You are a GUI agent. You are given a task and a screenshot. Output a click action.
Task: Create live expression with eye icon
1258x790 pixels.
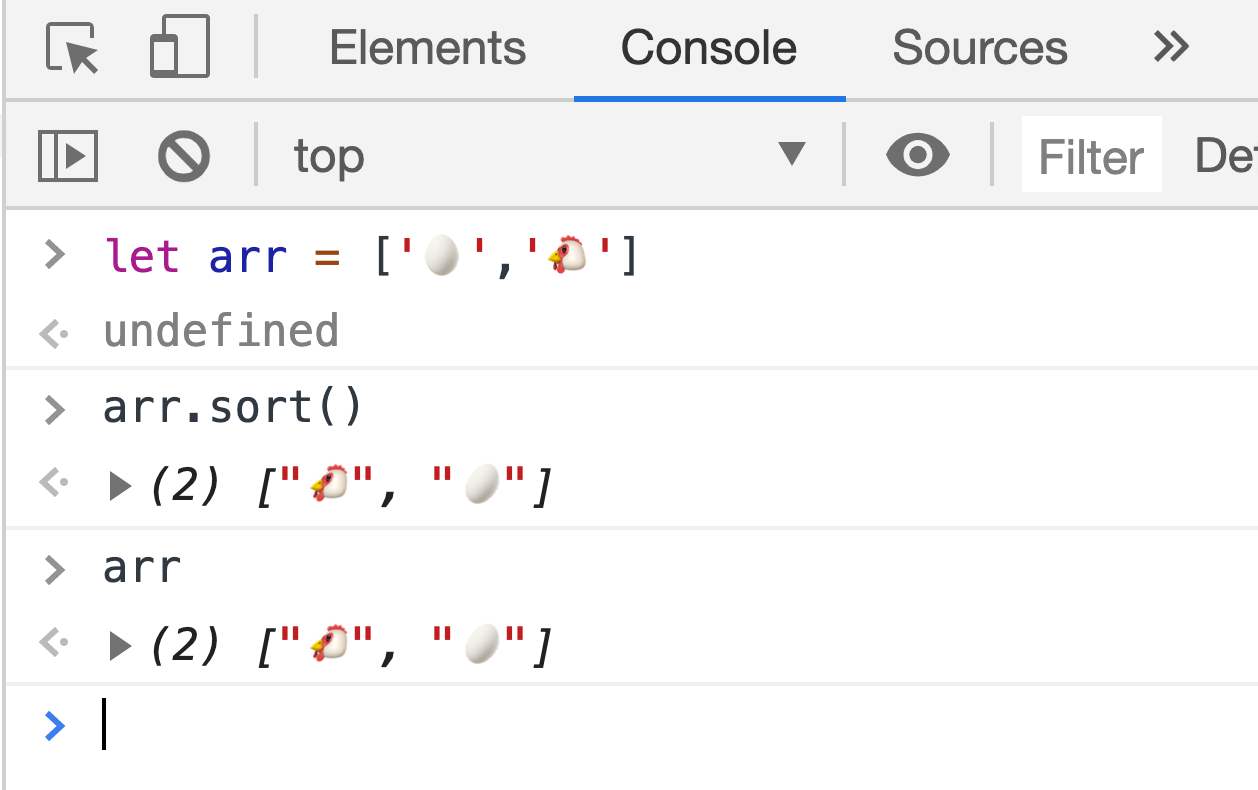click(x=918, y=155)
